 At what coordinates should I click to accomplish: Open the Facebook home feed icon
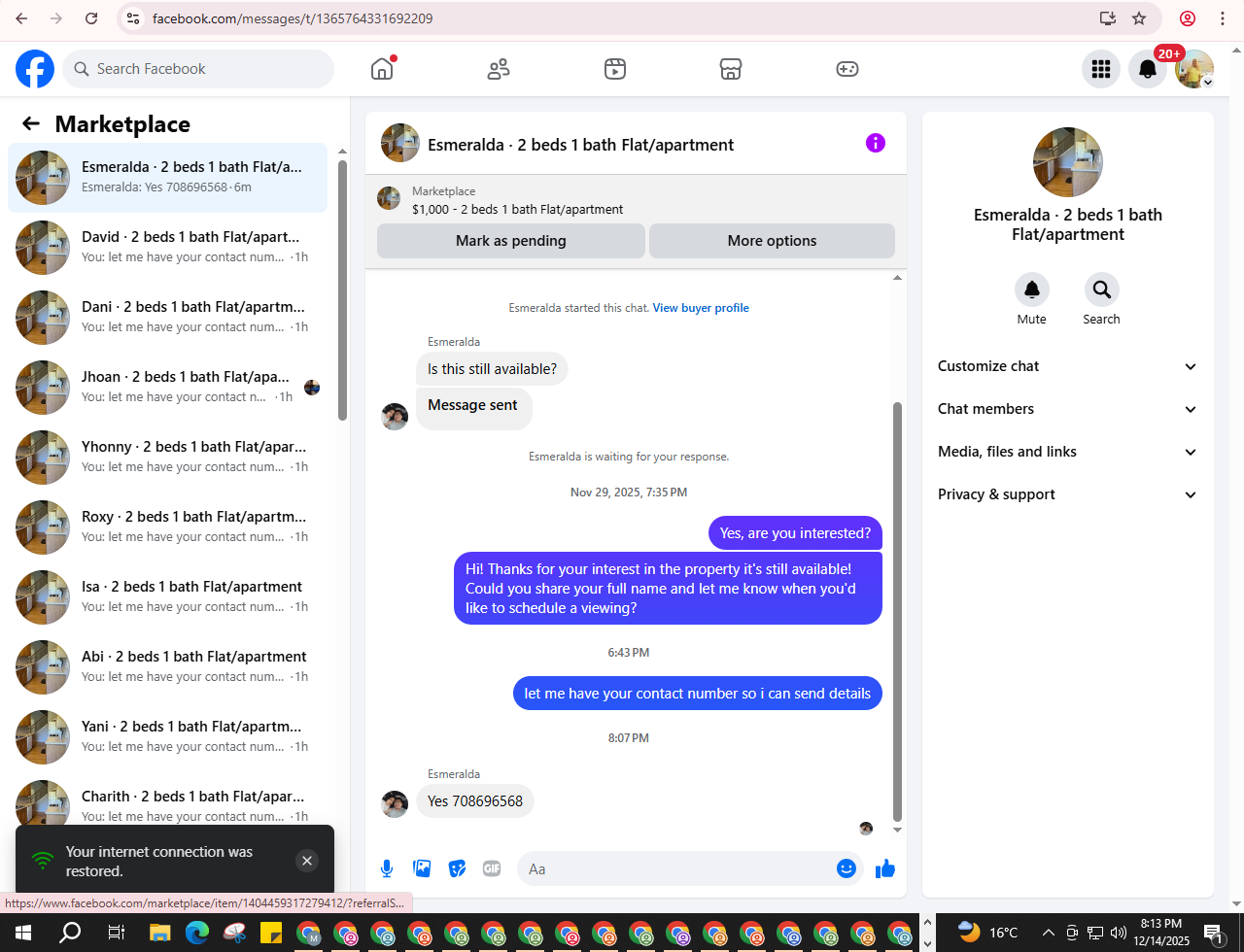click(x=382, y=69)
